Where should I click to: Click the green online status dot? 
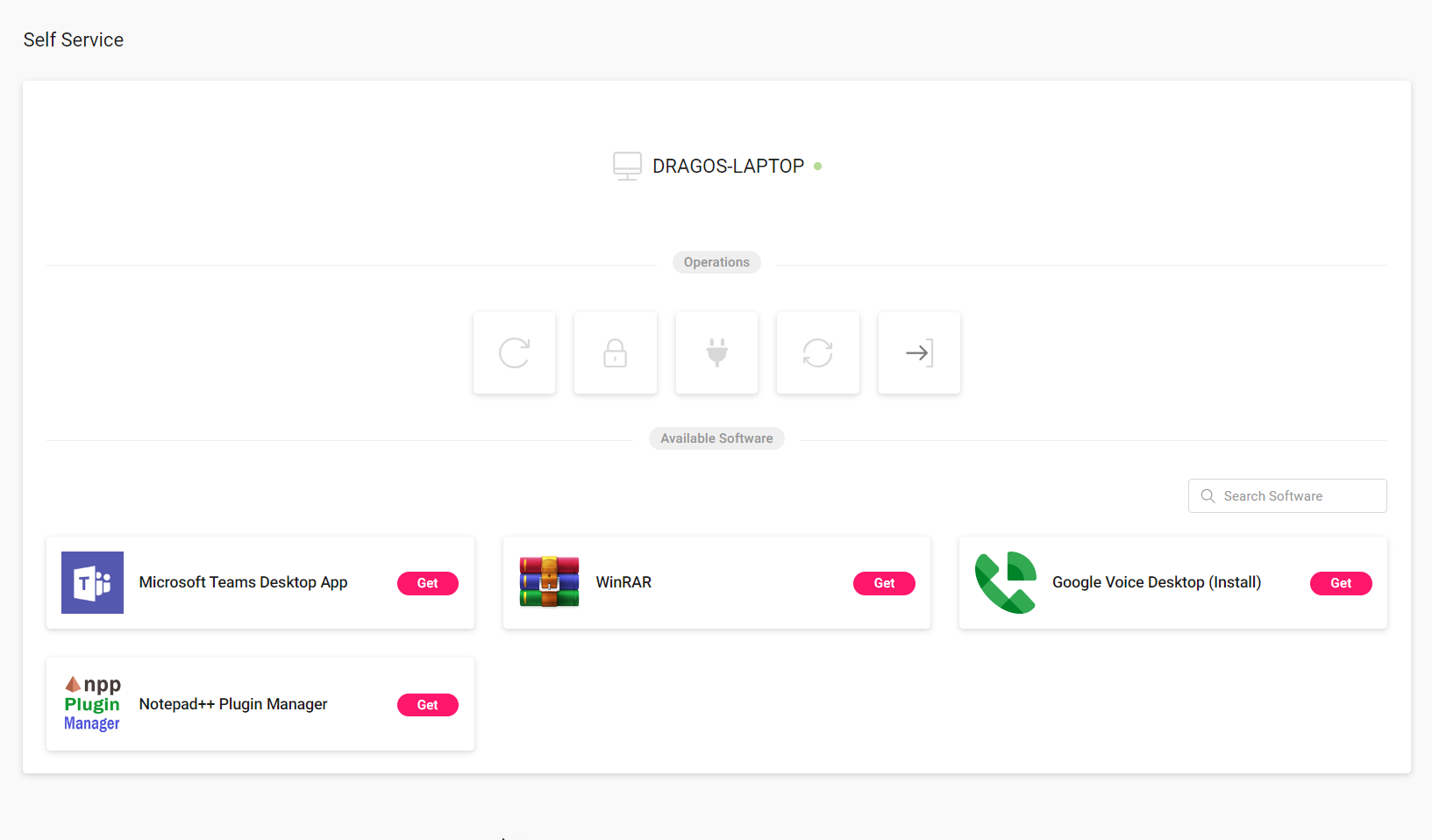pos(818,166)
